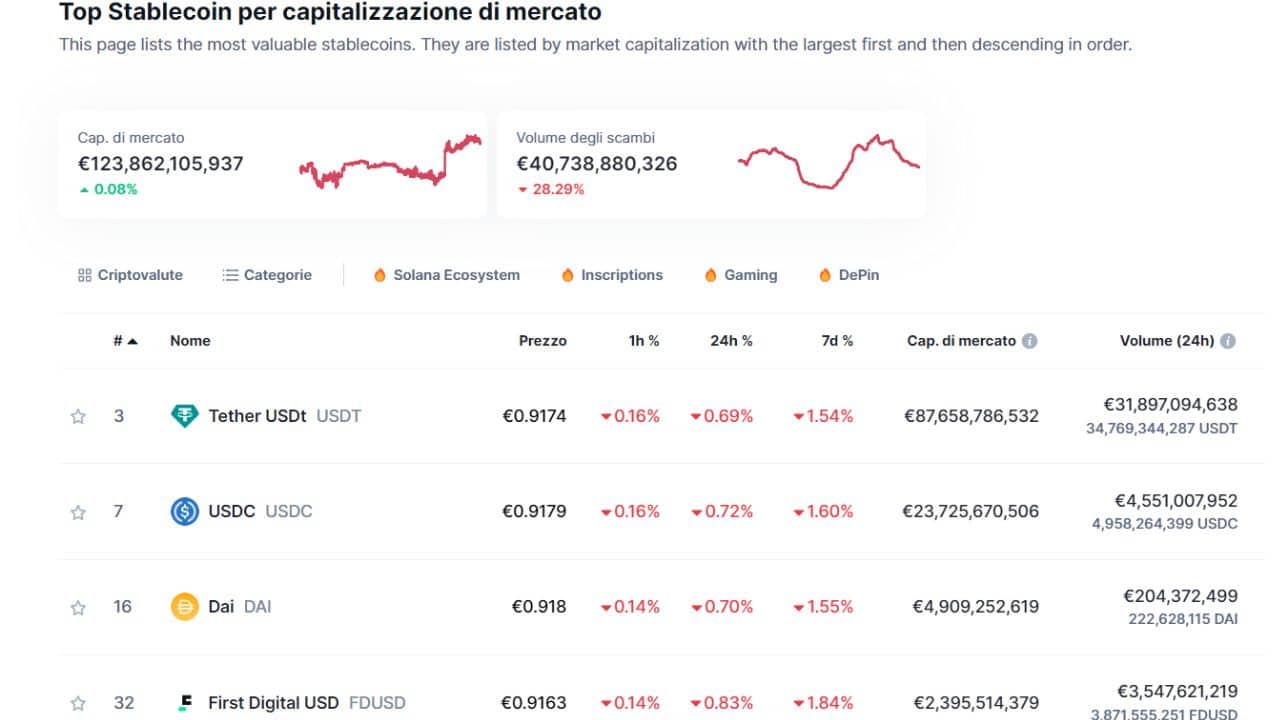The height and width of the screenshot is (720, 1280).
Task: Click the Volume (24h) info icon
Action: (1228, 341)
